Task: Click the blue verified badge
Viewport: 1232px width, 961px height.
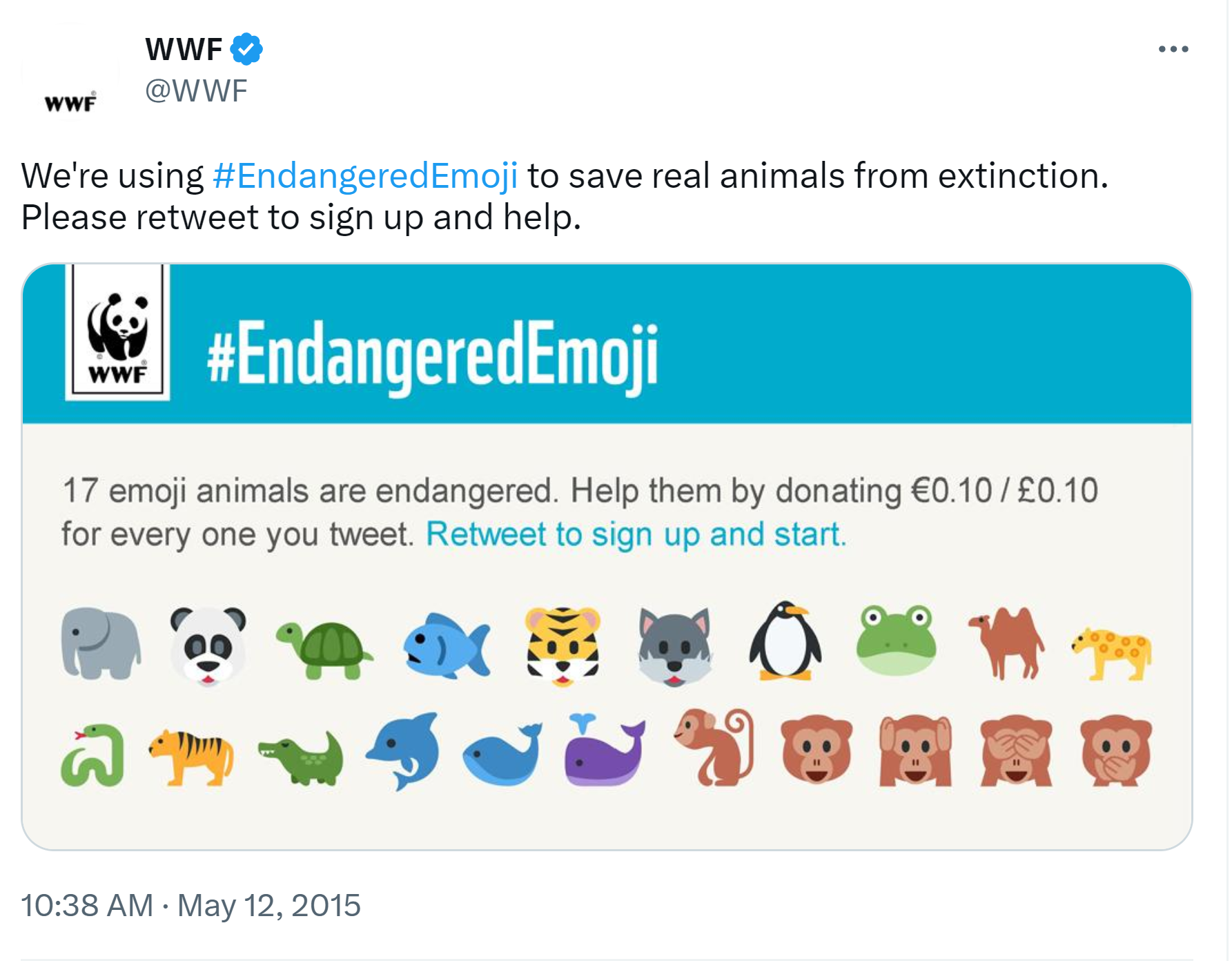Action: tap(246, 49)
